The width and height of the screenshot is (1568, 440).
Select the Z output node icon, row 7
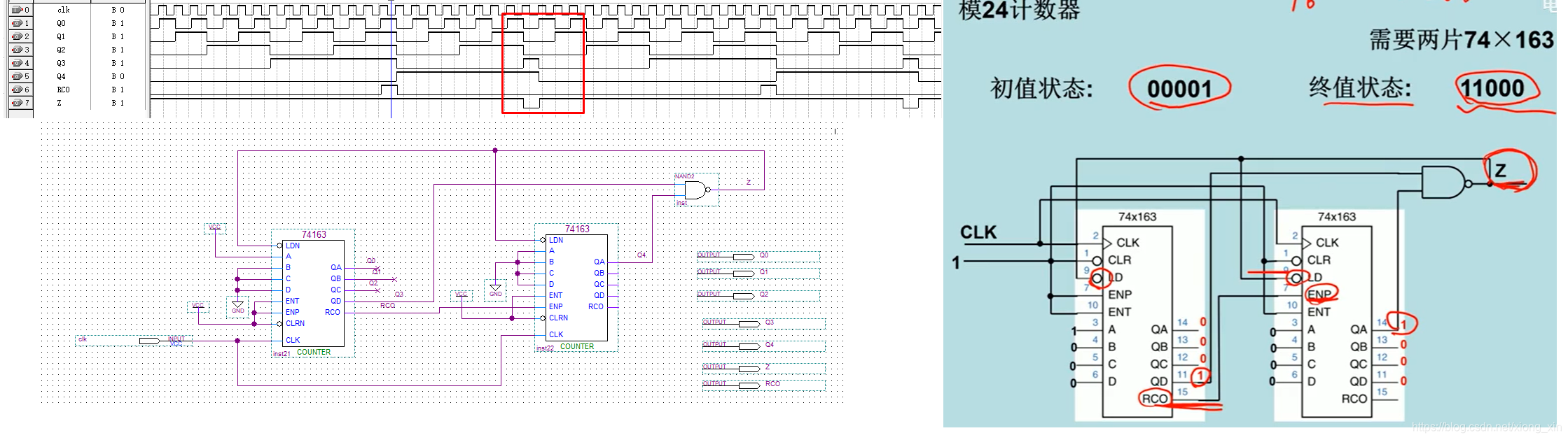pos(17,103)
